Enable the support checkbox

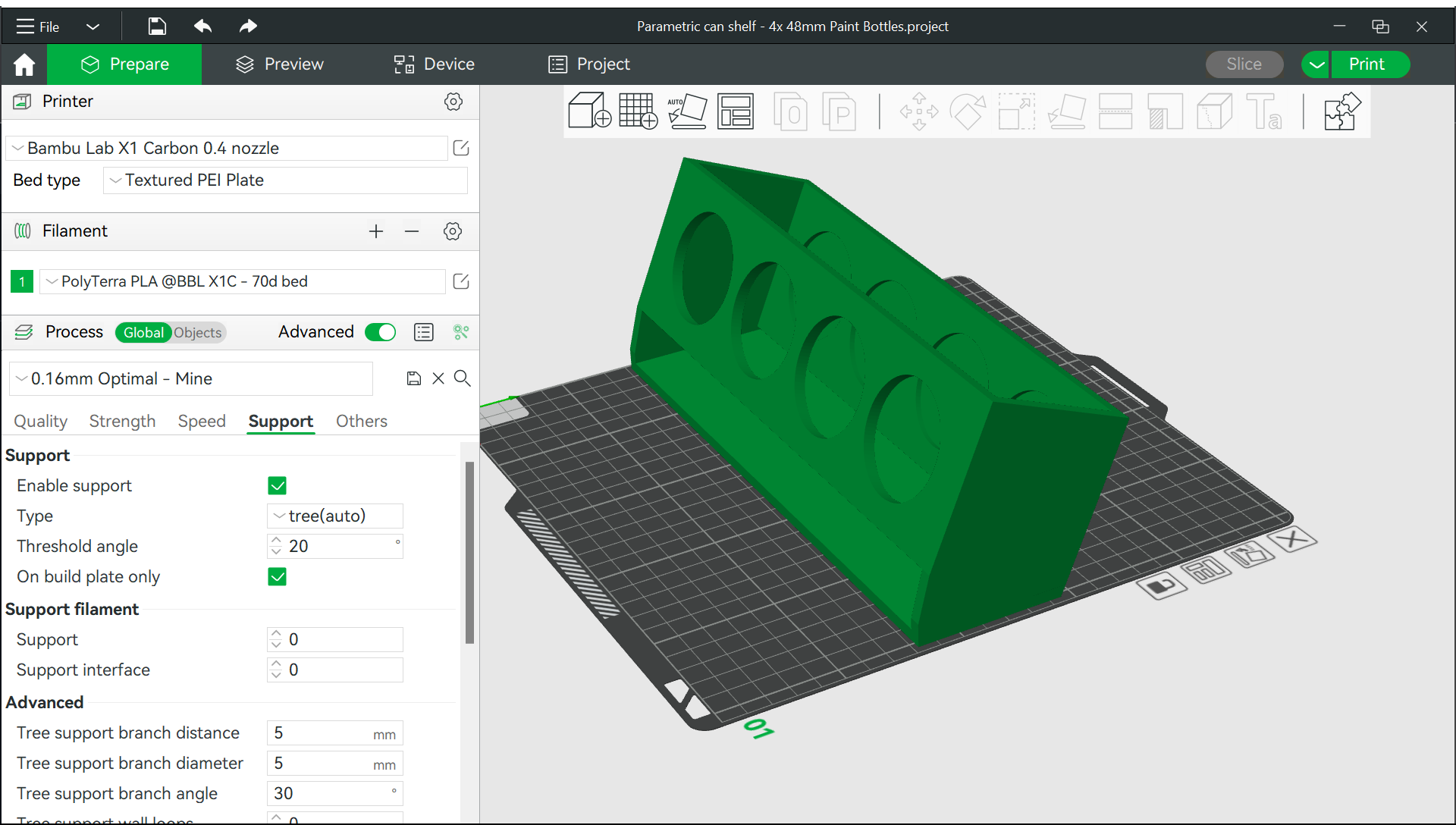point(277,485)
